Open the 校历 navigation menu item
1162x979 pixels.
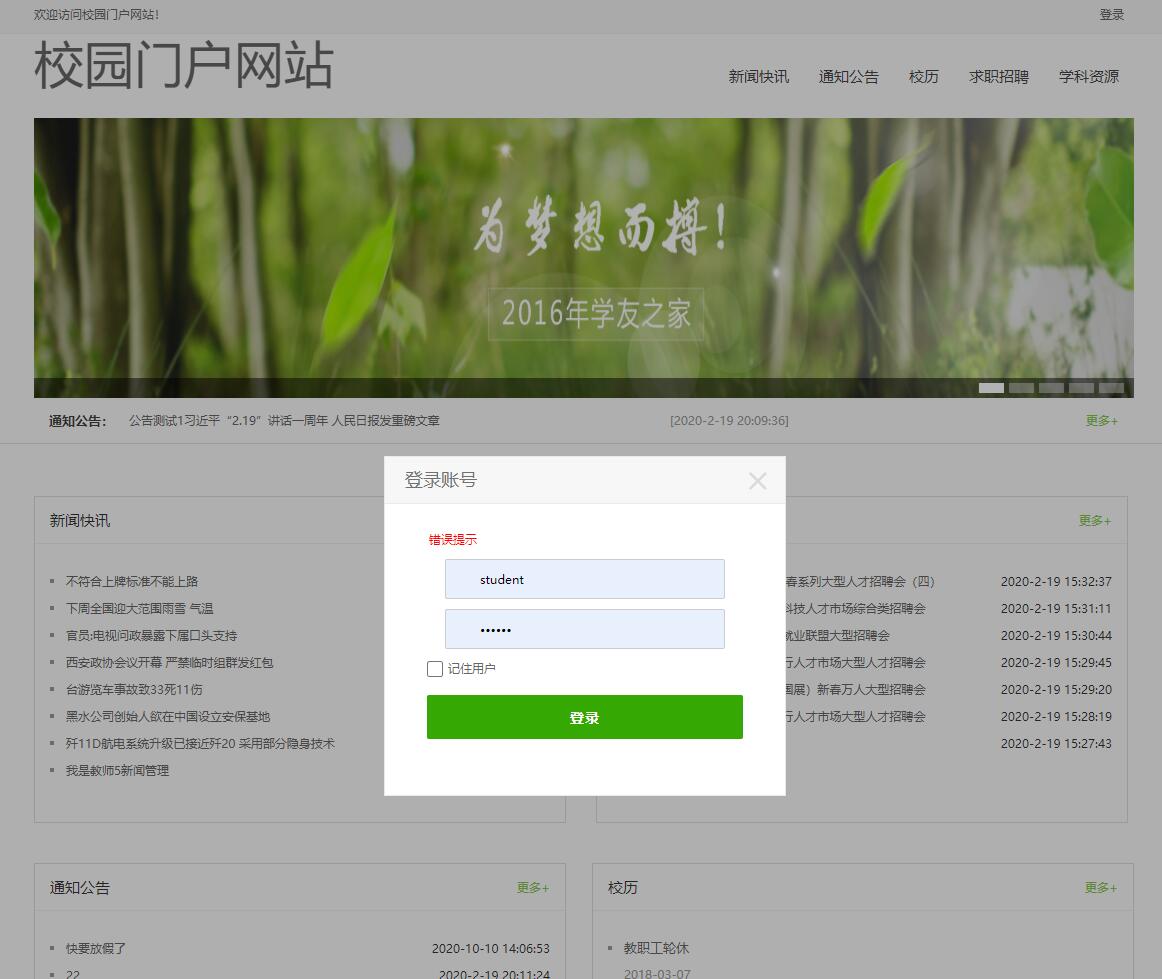(924, 77)
